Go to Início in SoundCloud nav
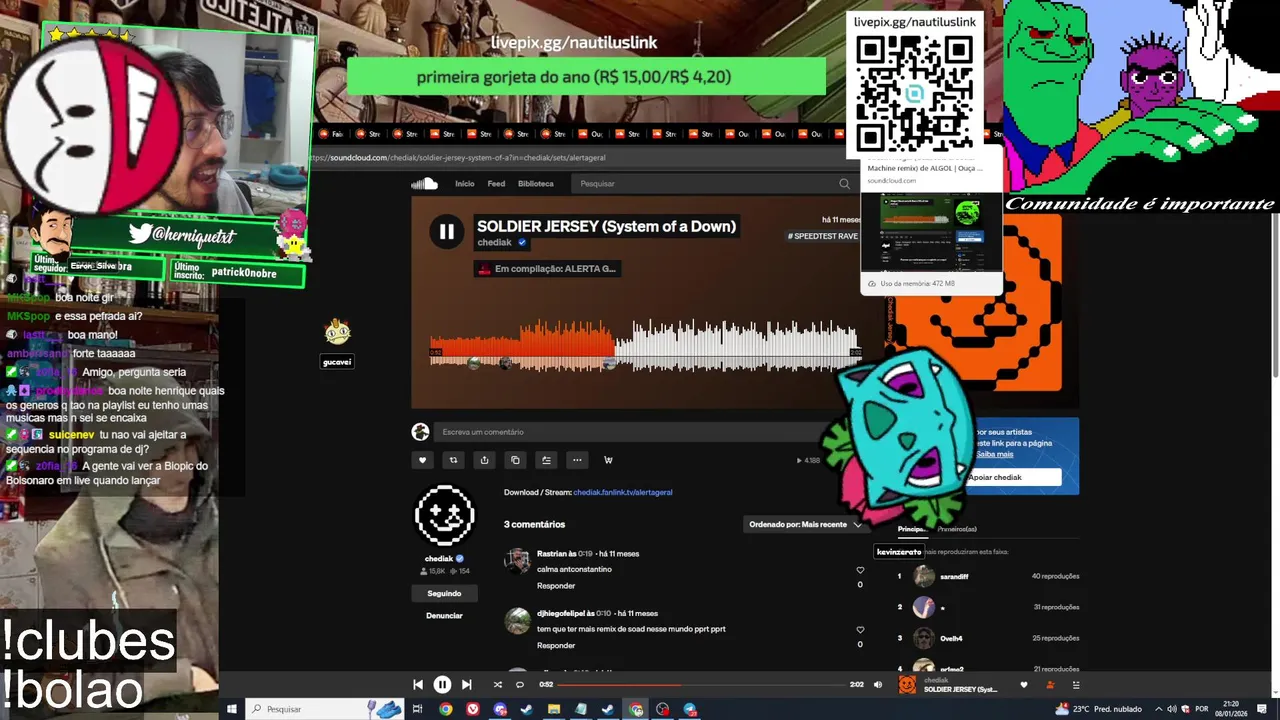The width and height of the screenshot is (1280, 720). point(465,184)
